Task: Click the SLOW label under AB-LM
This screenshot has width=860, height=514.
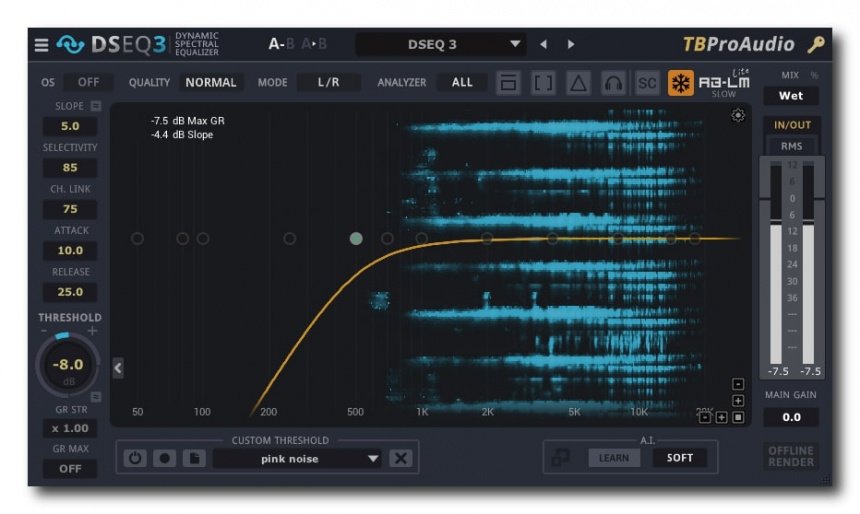Action: [723, 94]
